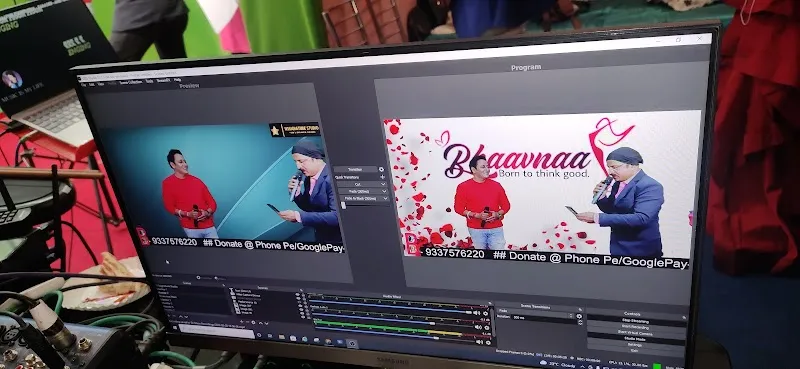The image size is (800, 369).
Task: Move the selected scene down
Action: 186,317
